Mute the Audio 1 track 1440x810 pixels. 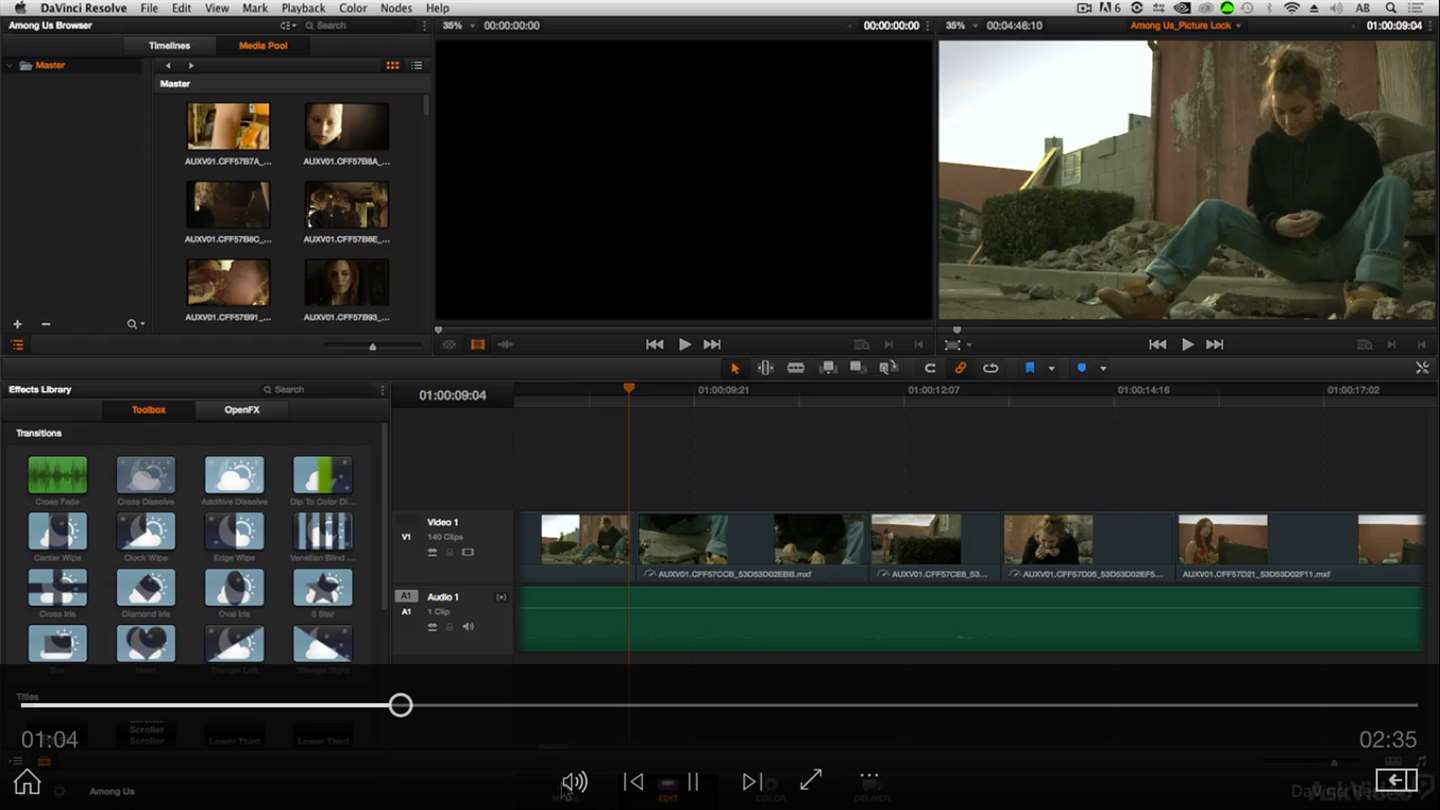[467, 627]
